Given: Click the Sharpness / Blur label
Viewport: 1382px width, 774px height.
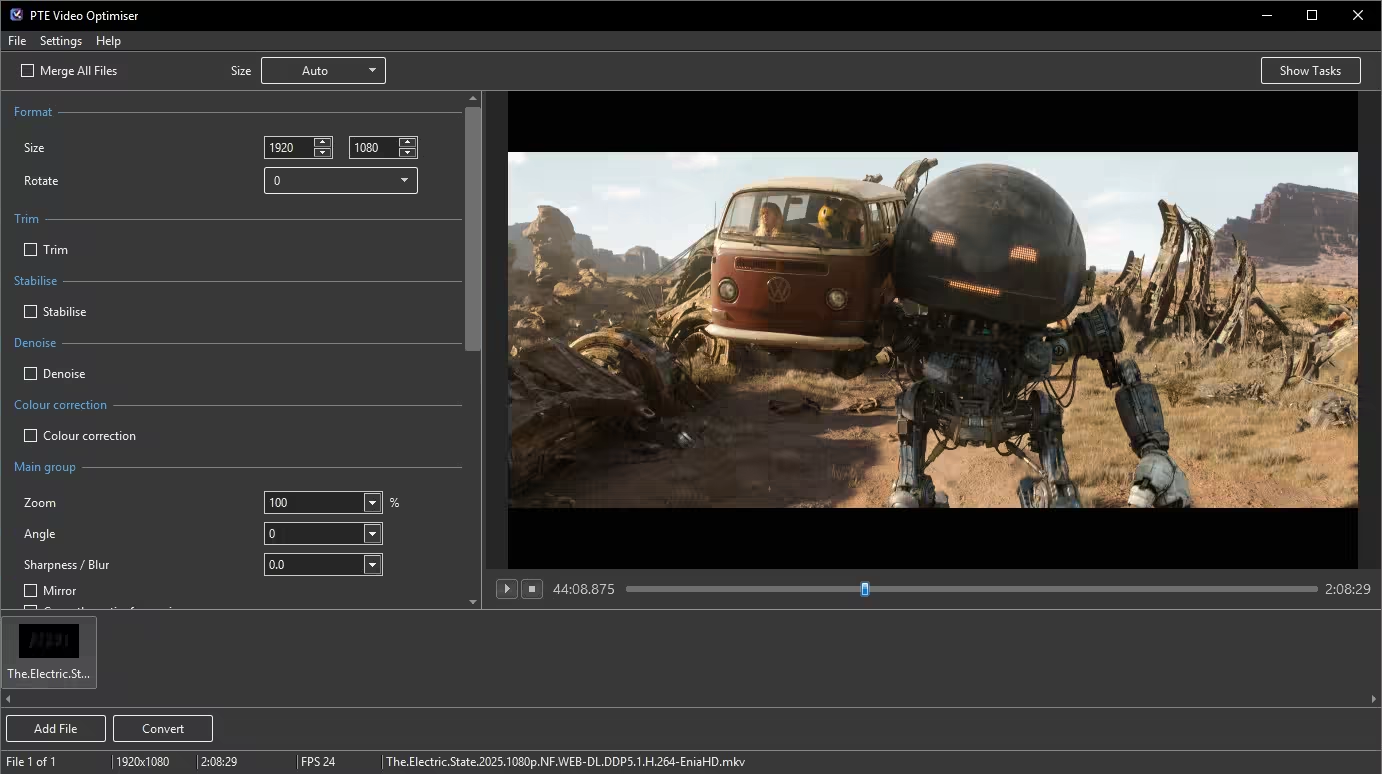Looking at the screenshot, I should (x=67, y=565).
